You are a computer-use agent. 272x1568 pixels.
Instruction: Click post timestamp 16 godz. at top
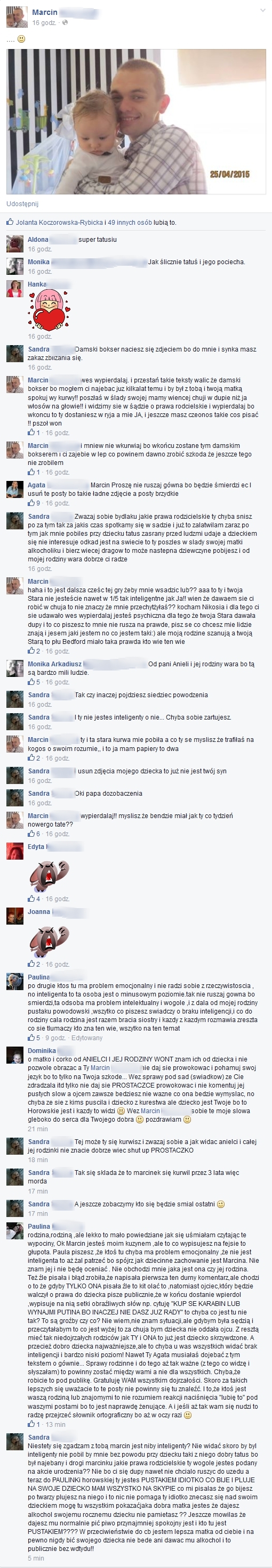44,23
